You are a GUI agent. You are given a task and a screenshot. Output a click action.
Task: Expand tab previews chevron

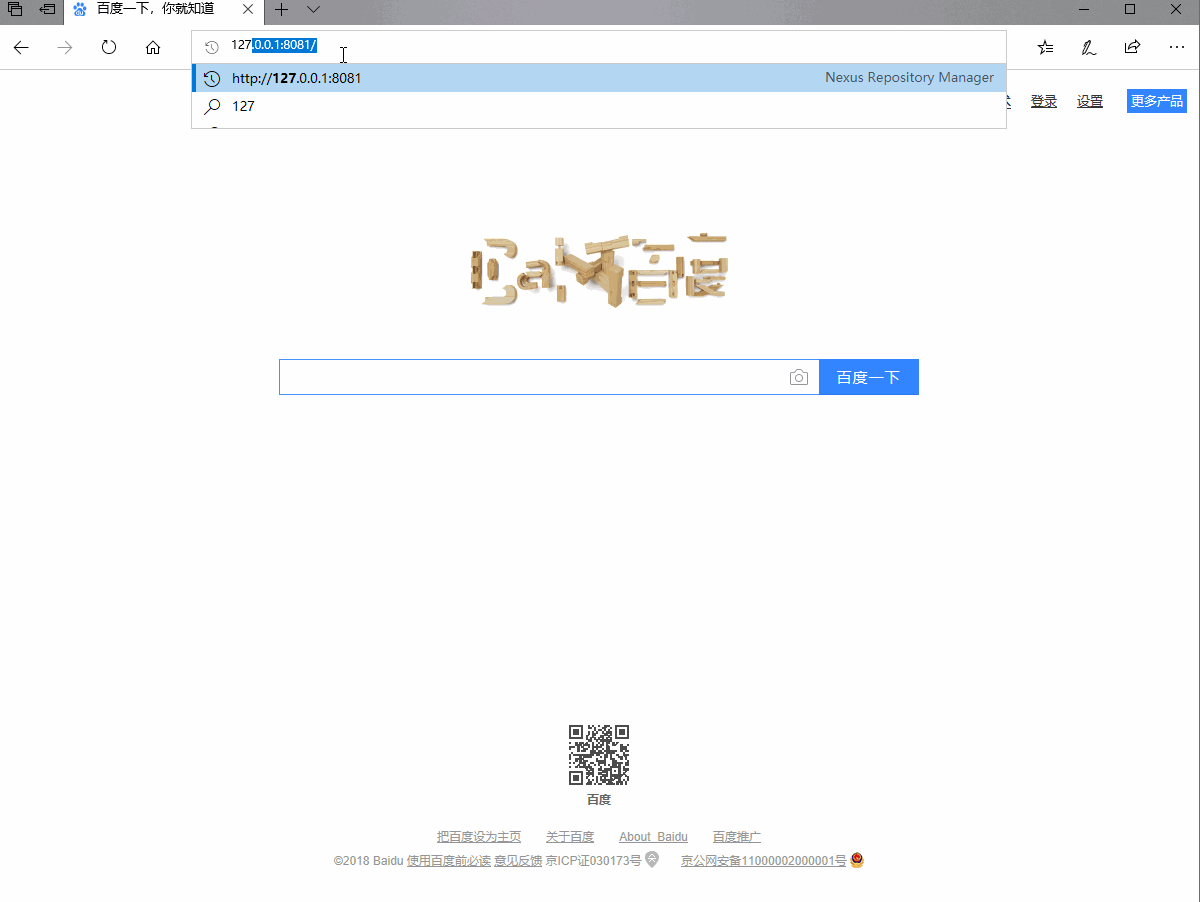(313, 9)
